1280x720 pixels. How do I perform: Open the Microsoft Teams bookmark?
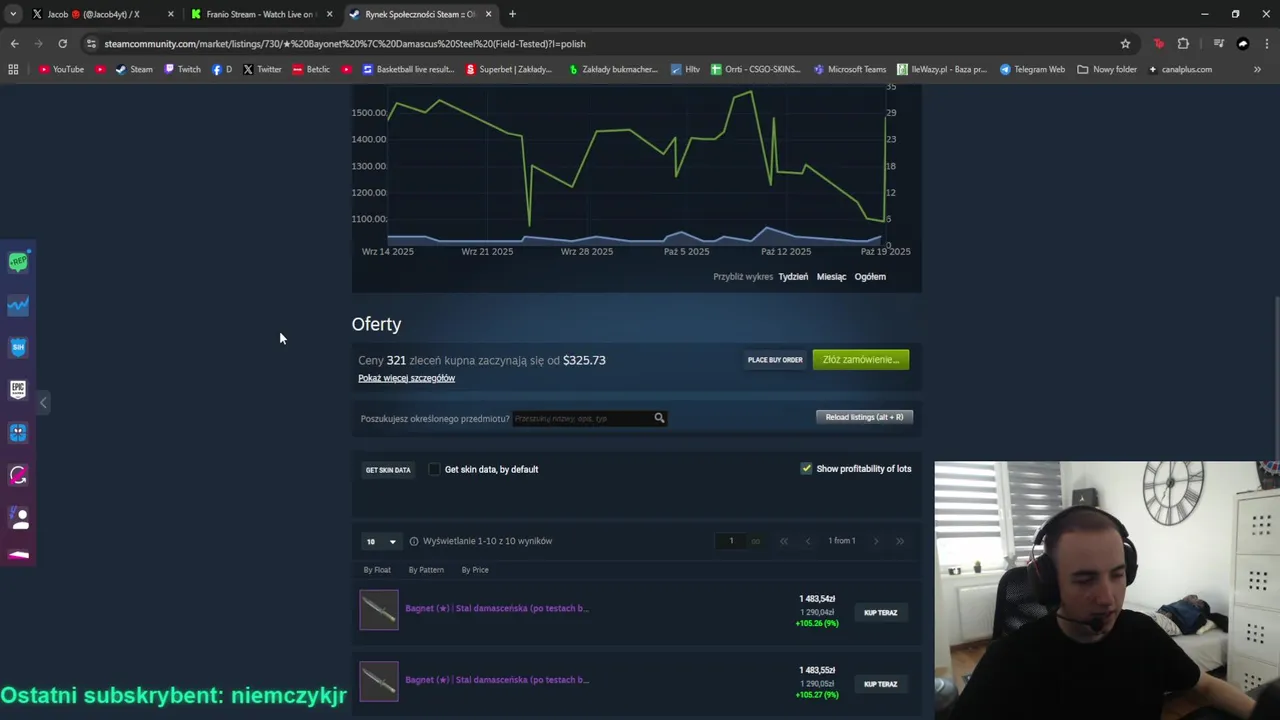point(849,69)
